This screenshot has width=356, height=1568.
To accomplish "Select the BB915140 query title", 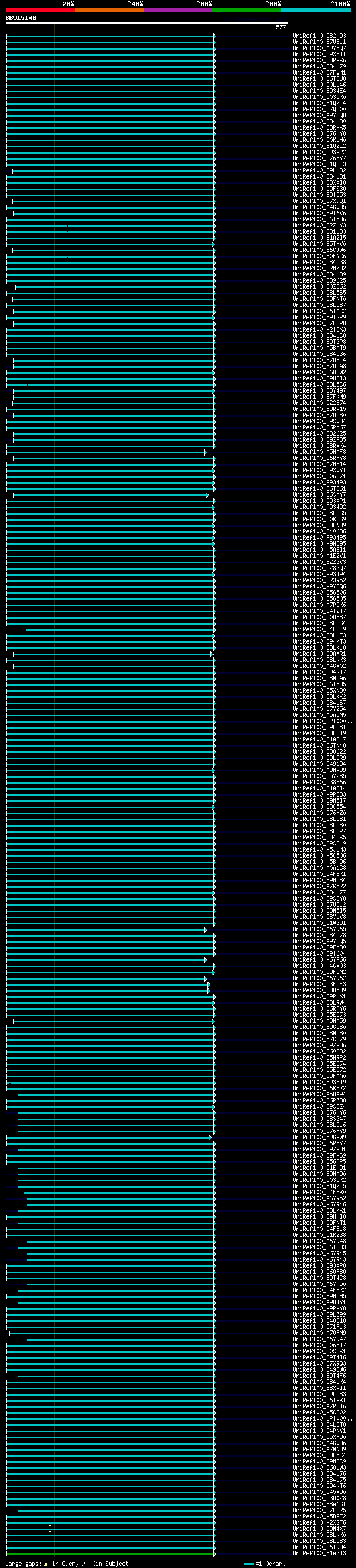I will pyautogui.click(x=21, y=18).
